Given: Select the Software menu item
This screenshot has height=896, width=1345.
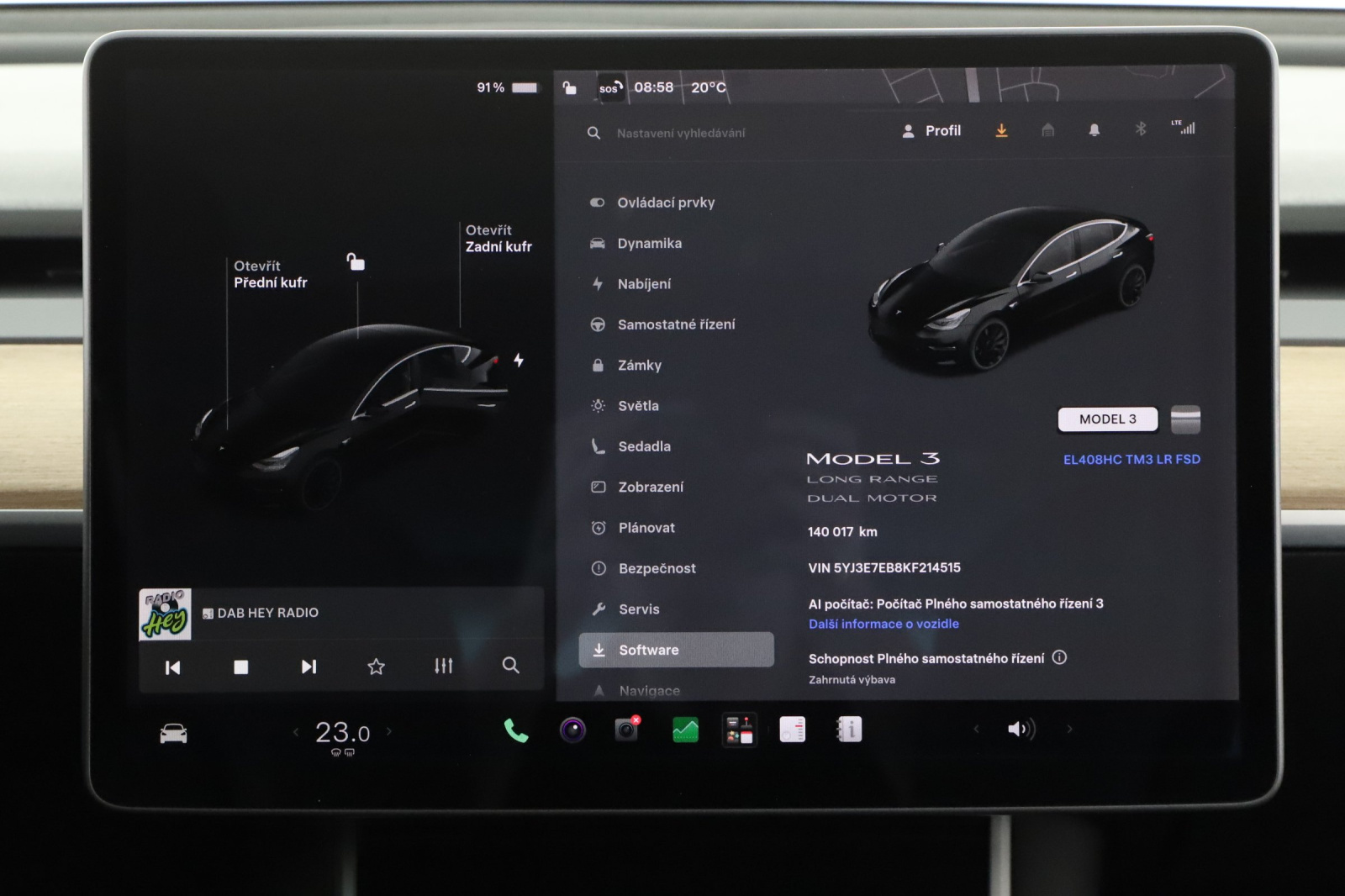Looking at the screenshot, I should (x=677, y=650).
